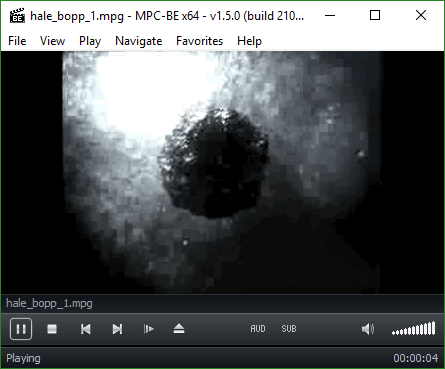
Task: Minimize the MPC-BE window
Action: point(330,15)
